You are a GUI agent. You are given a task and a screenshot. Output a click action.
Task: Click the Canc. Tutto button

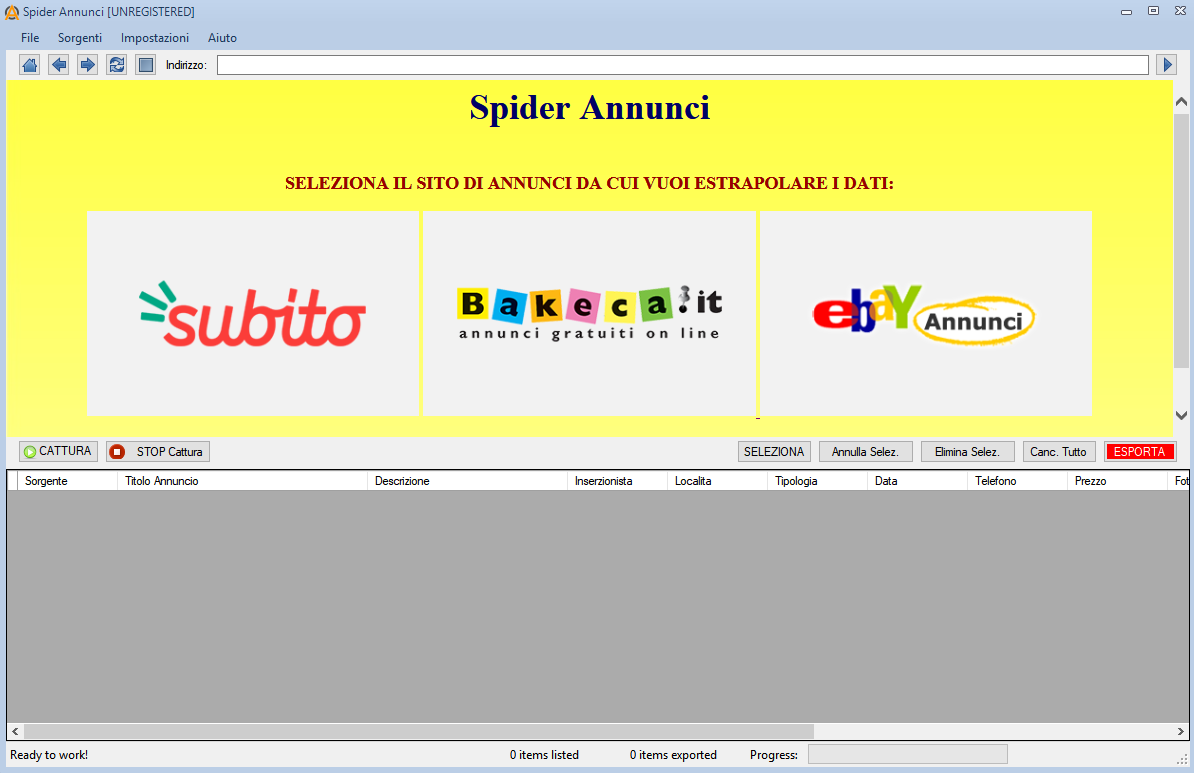point(1058,452)
